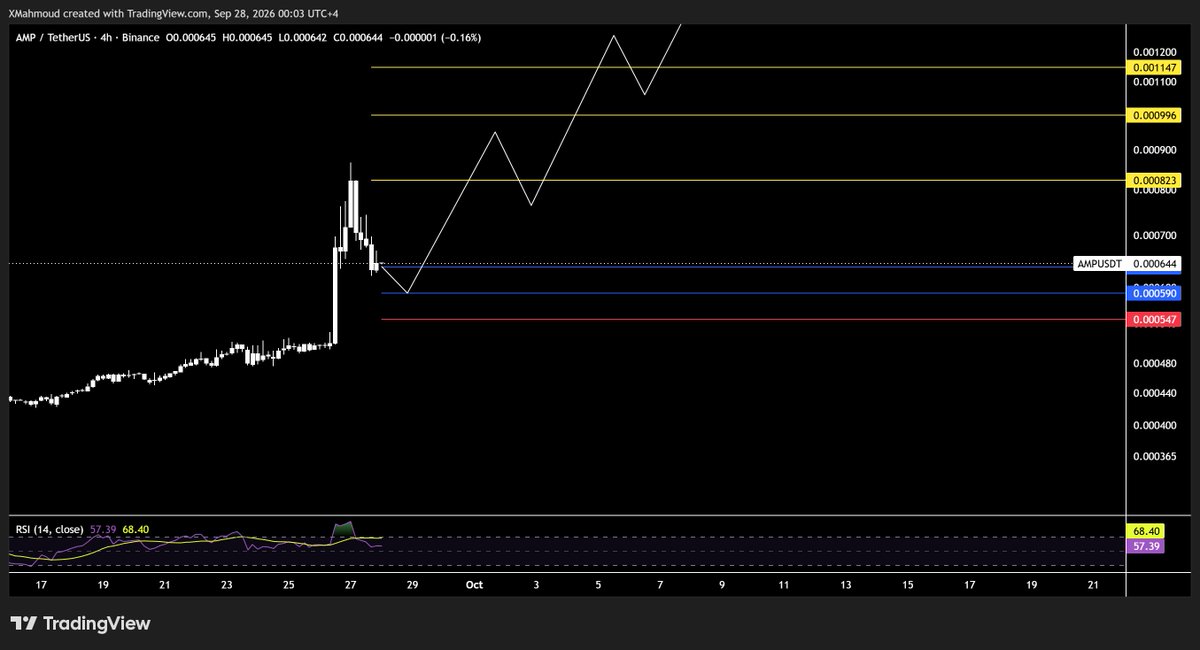Viewport: 1200px width, 650px height.
Task: Click date 9 on the time axis
Action: [722, 584]
